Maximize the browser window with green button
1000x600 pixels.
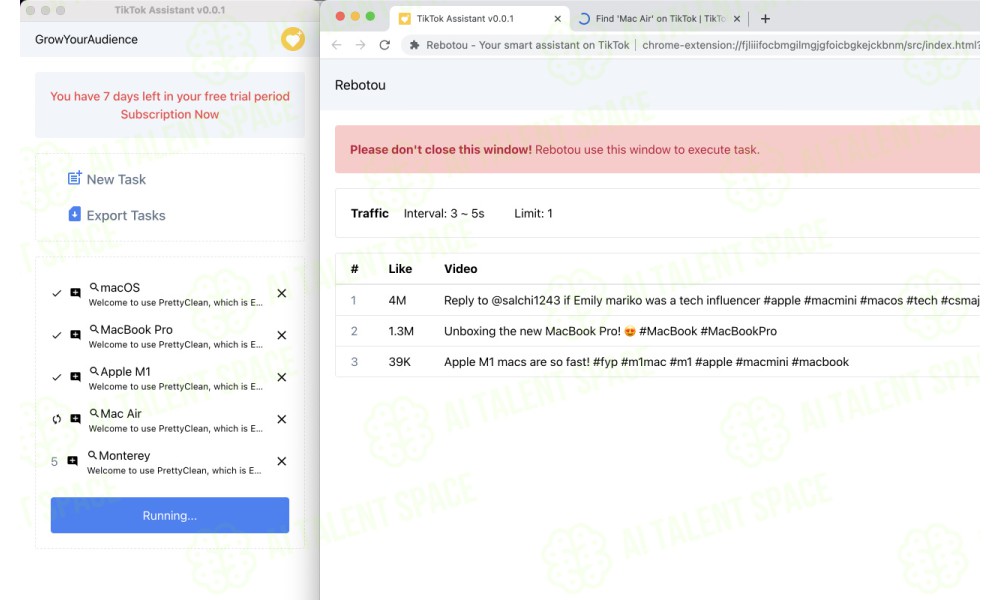[x=371, y=17]
